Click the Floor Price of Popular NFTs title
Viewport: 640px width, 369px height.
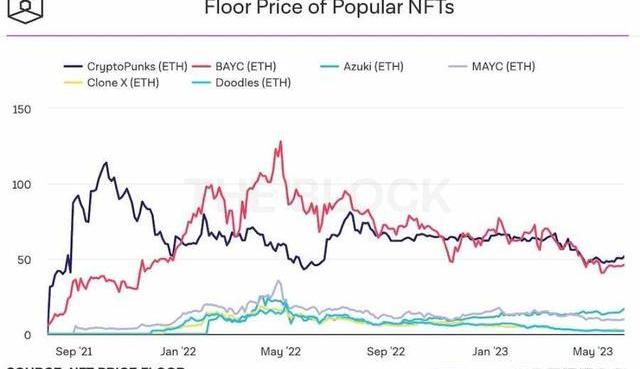329,8
